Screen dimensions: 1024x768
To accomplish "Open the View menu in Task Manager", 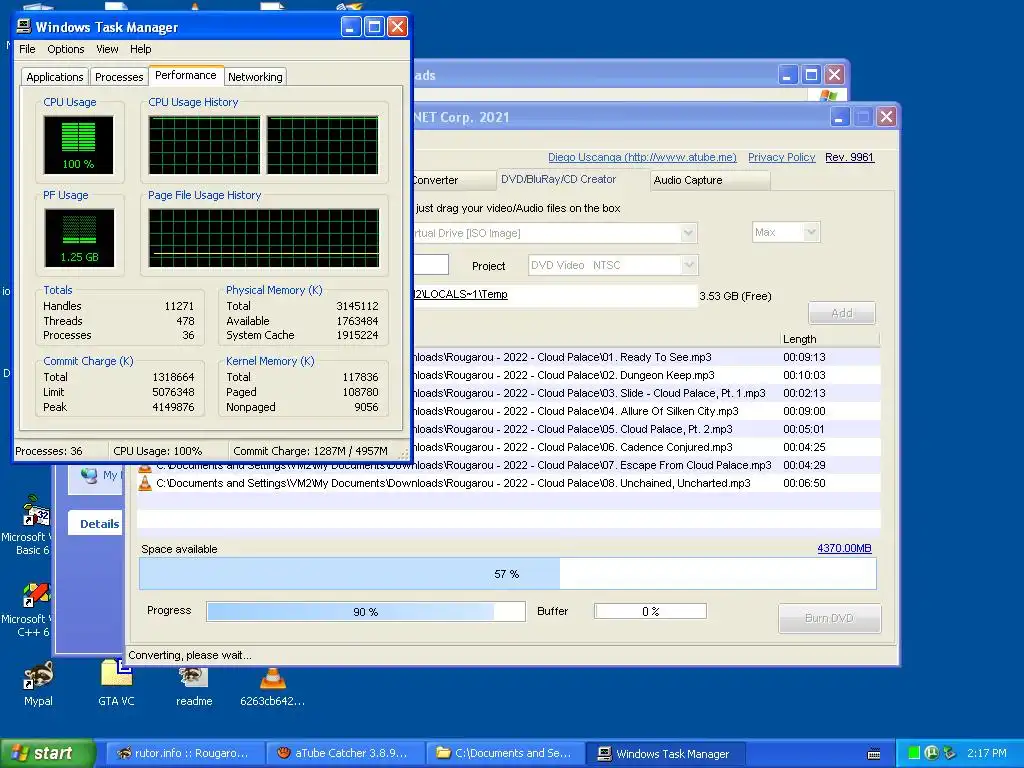I will (x=107, y=49).
